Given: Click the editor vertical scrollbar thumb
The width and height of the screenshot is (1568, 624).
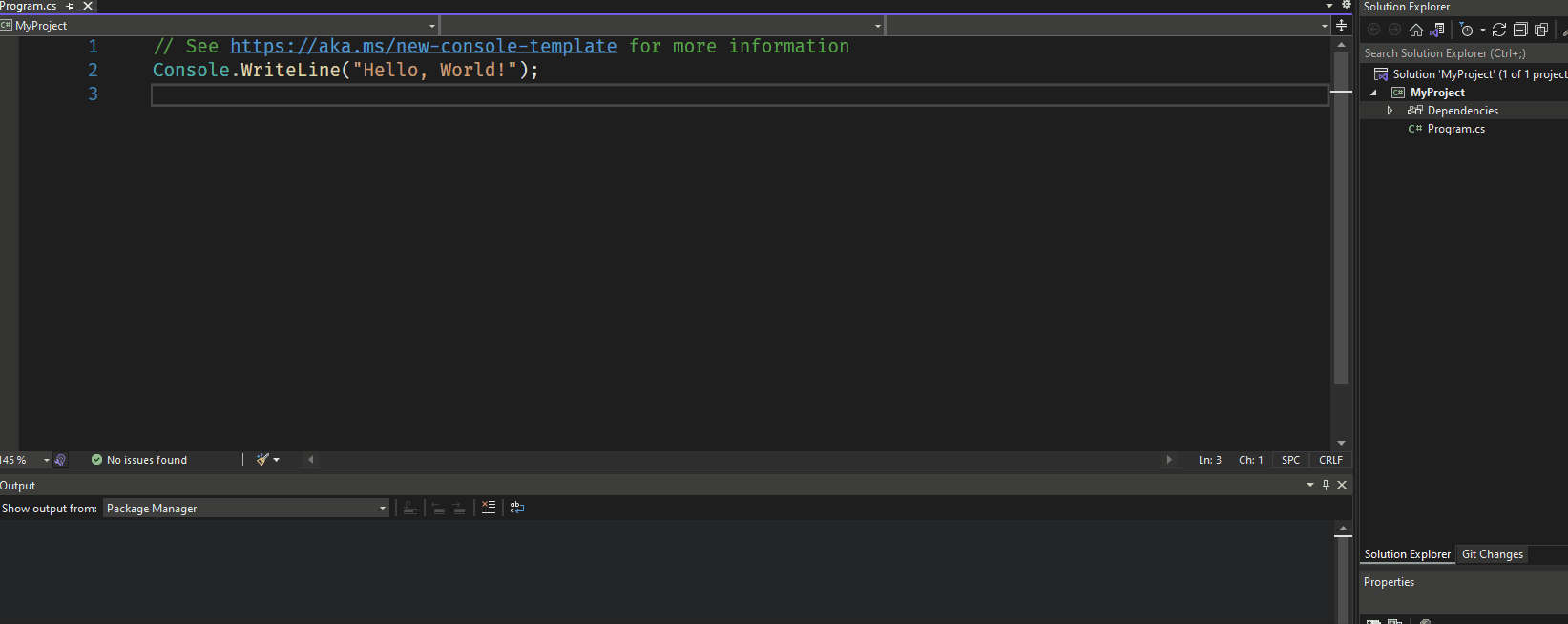Looking at the screenshot, I should point(1342,218).
